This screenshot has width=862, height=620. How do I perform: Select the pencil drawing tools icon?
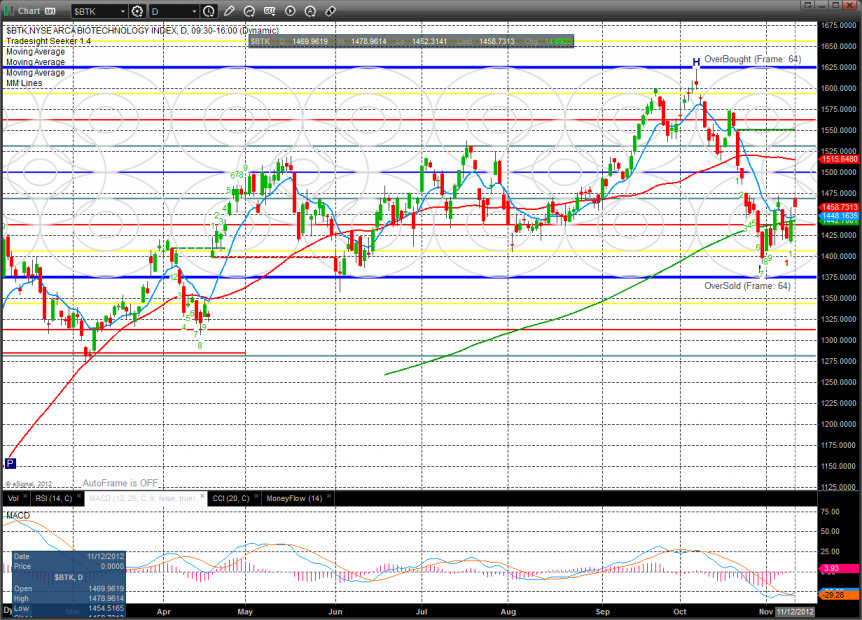pyautogui.click(x=229, y=11)
